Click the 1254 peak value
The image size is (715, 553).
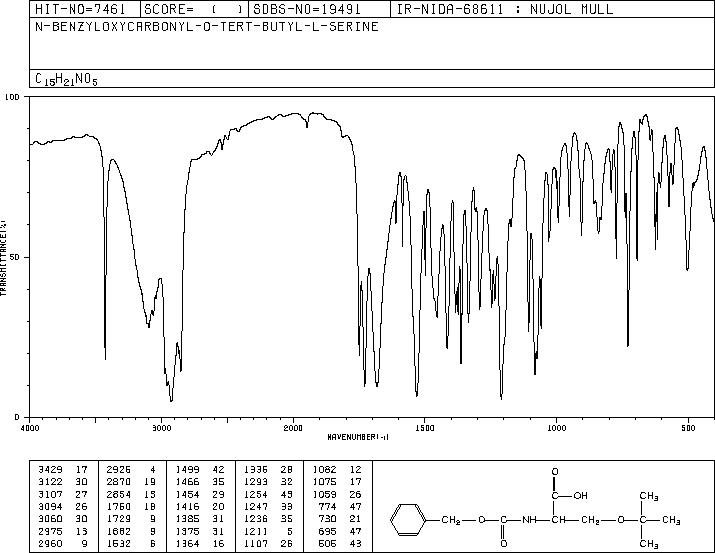click(x=256, y=494)
